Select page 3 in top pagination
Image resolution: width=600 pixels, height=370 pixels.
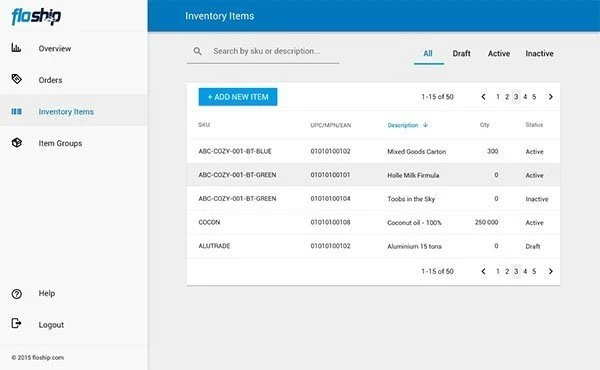click(x=516, y=97)
